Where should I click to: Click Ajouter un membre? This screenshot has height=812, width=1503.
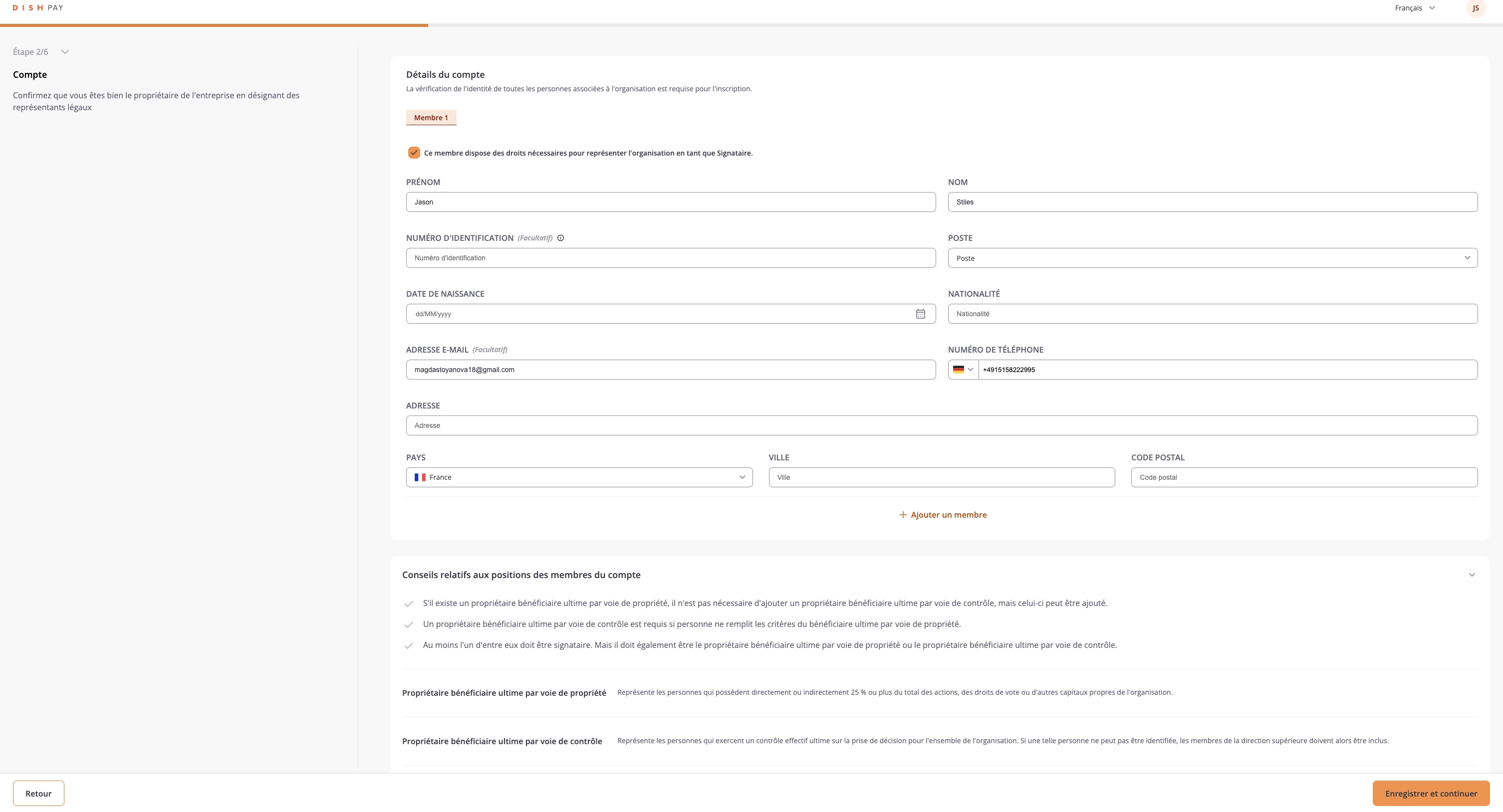pyautogui.click(x=942, y=515)
